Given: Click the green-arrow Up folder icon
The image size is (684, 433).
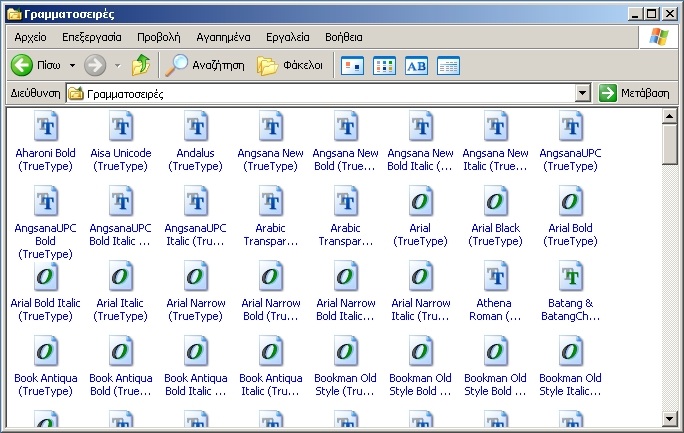Looking at the screenshot, I should (x=141, y=65).
